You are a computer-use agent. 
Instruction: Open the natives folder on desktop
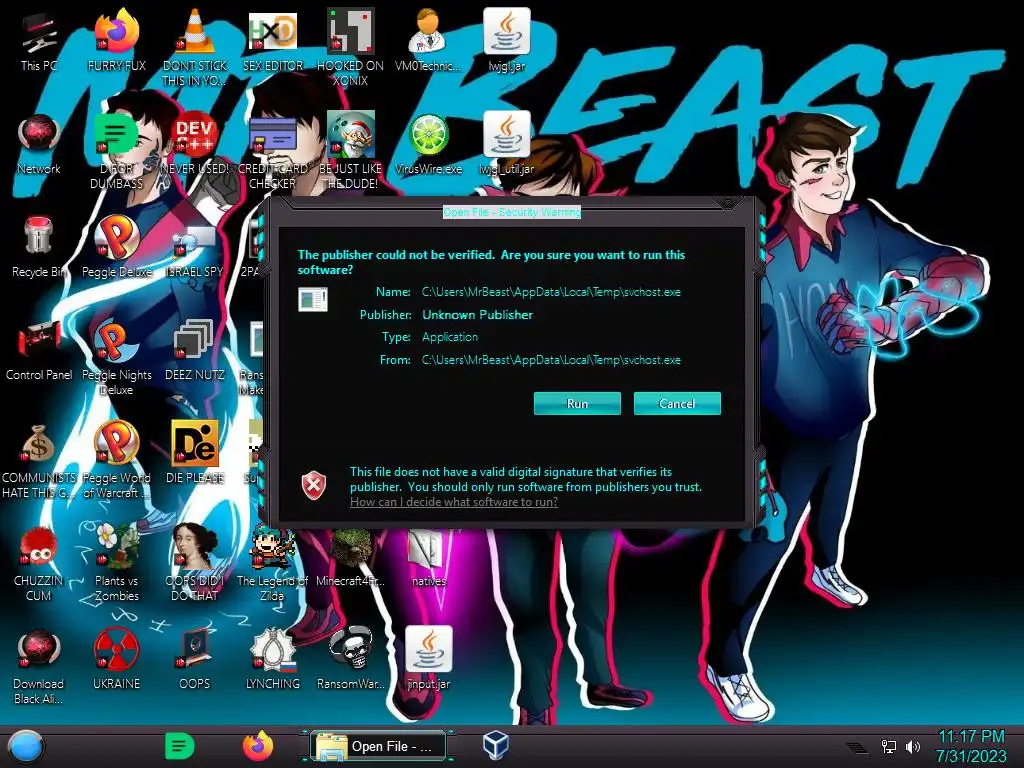[428, 556]
